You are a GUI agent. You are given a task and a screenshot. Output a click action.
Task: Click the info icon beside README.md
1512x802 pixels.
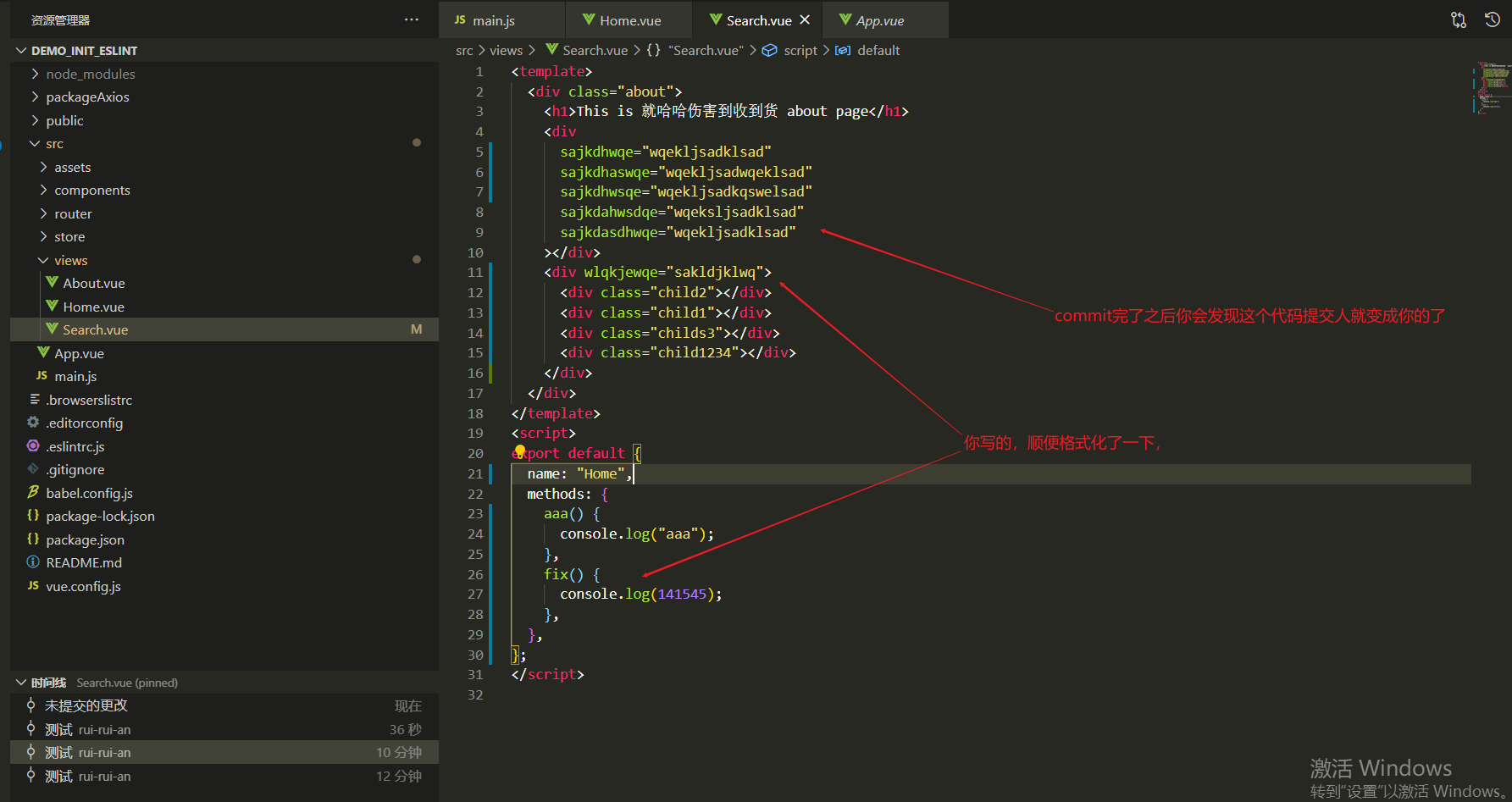click(x=33, y=561)
